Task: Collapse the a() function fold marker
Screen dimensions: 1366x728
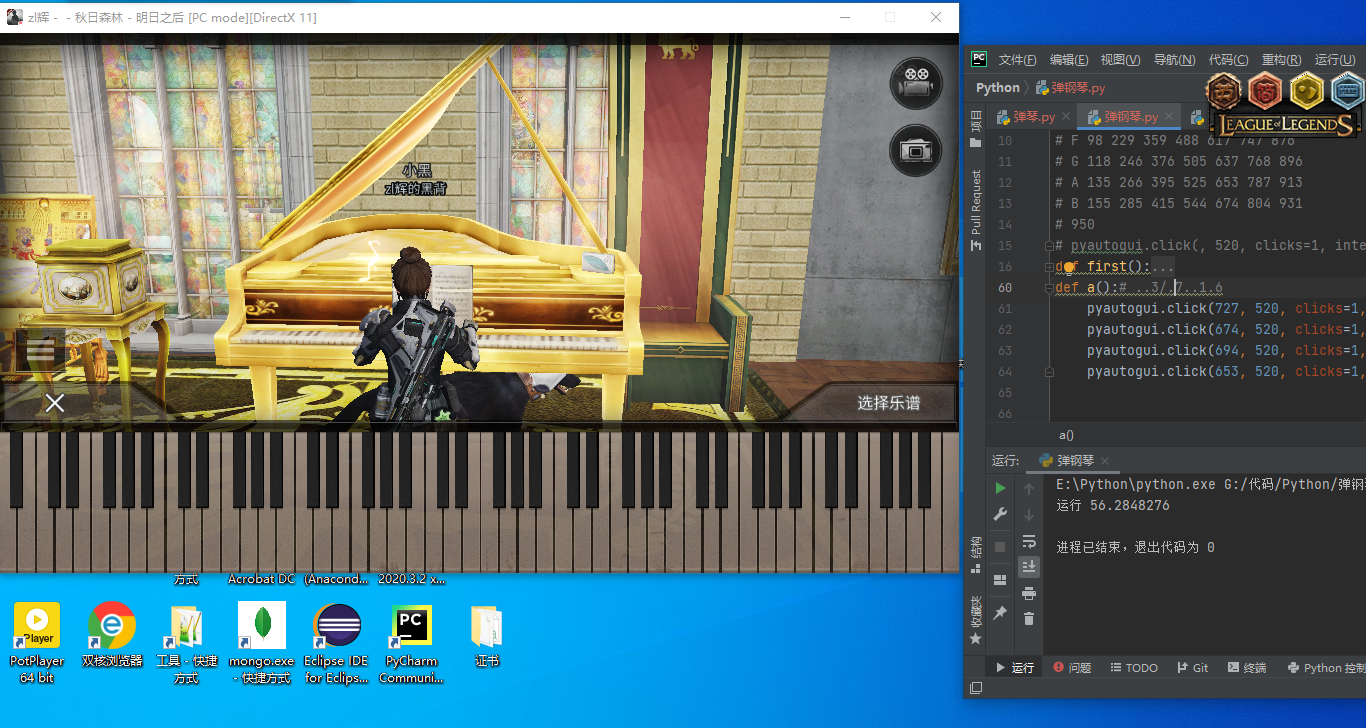Action: pyautogui.click(x=1050, y=288)
